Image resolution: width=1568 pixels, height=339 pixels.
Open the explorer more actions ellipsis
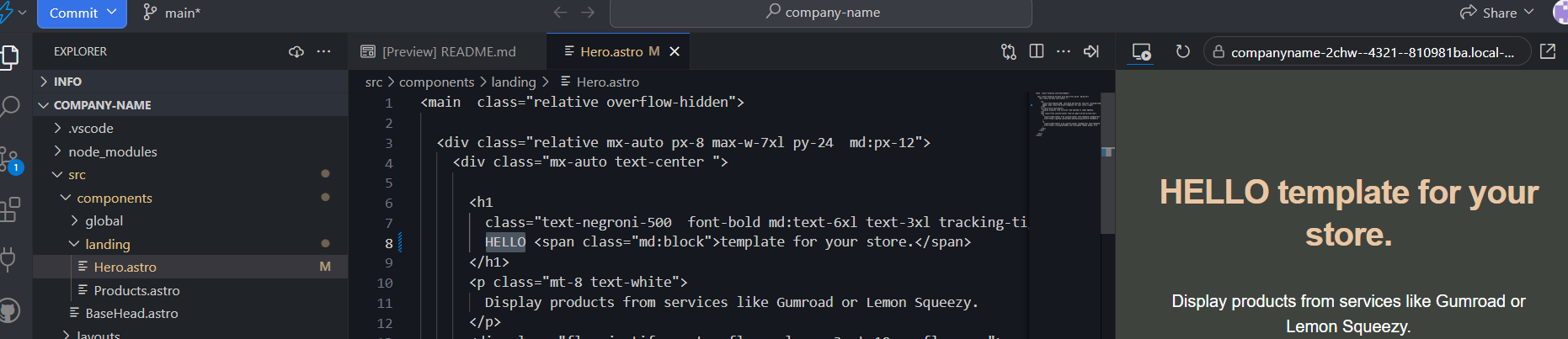coord(323,51)
